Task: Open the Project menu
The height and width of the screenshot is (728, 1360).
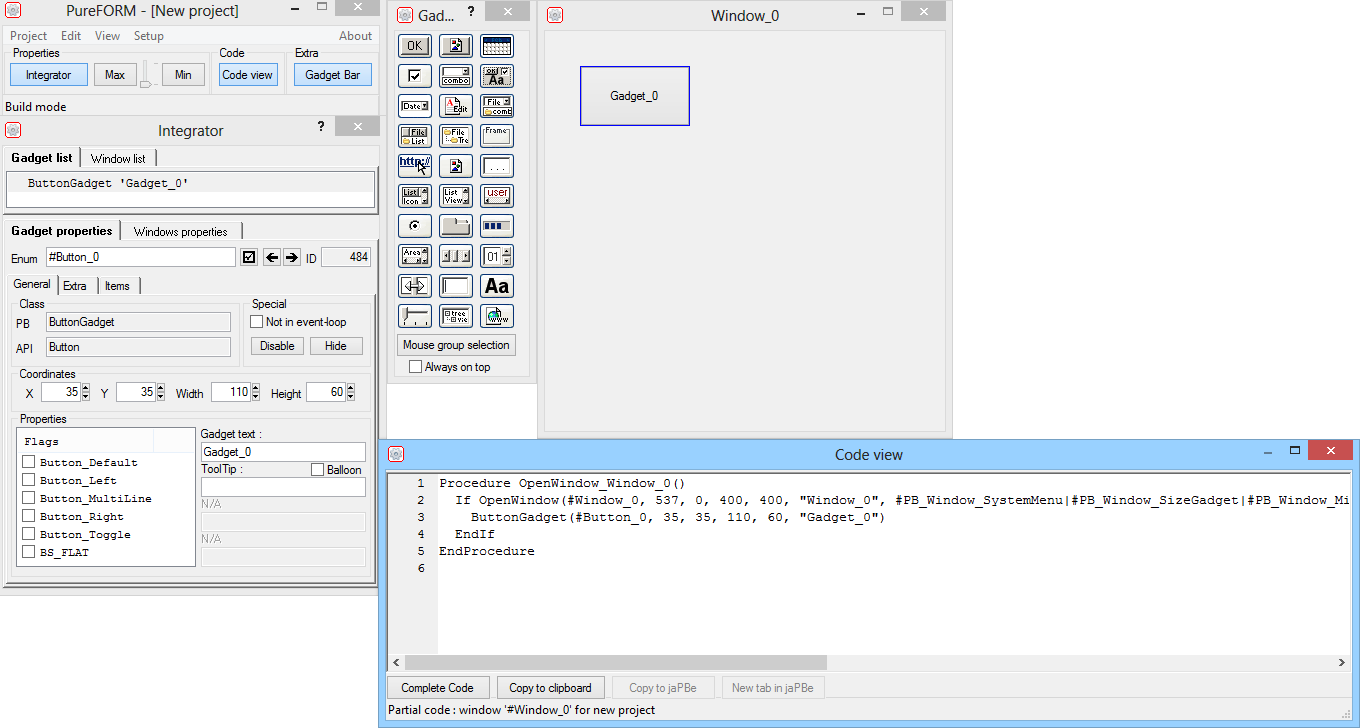Action: pyautogui.click(x=28, y=36)
